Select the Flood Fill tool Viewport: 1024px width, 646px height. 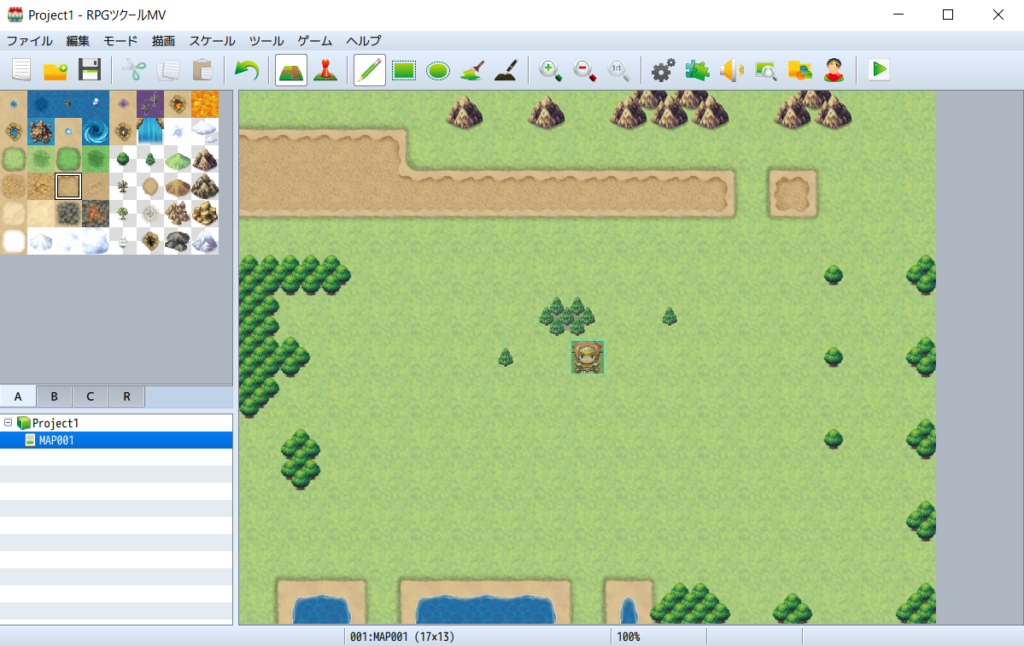pyautogui.click(x=472, y=70)
